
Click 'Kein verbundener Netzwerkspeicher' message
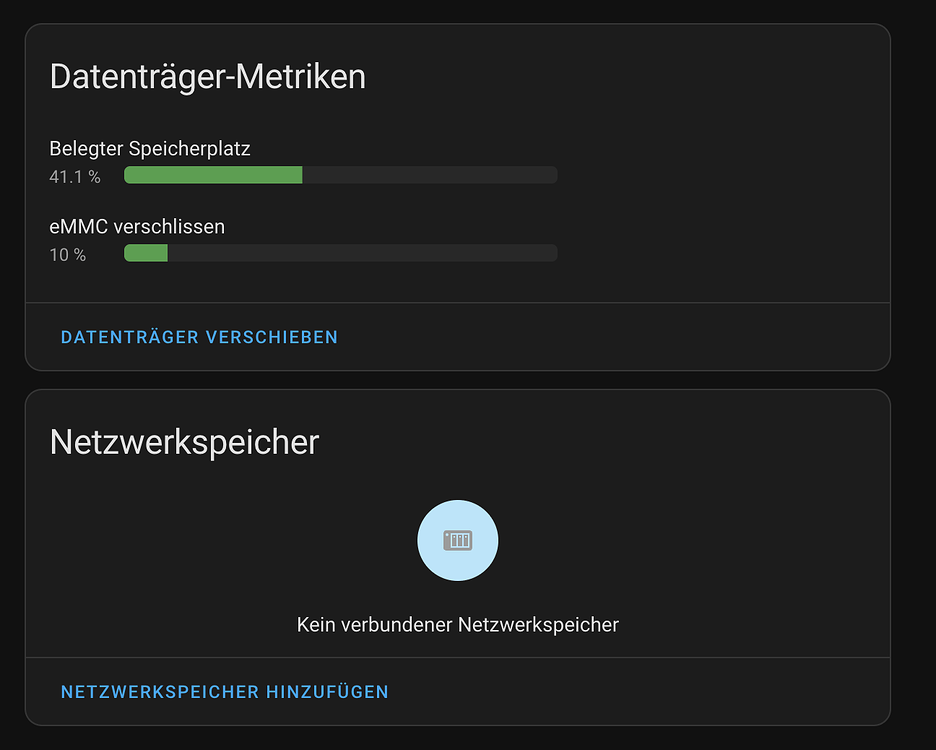click(x=458, y=623)
